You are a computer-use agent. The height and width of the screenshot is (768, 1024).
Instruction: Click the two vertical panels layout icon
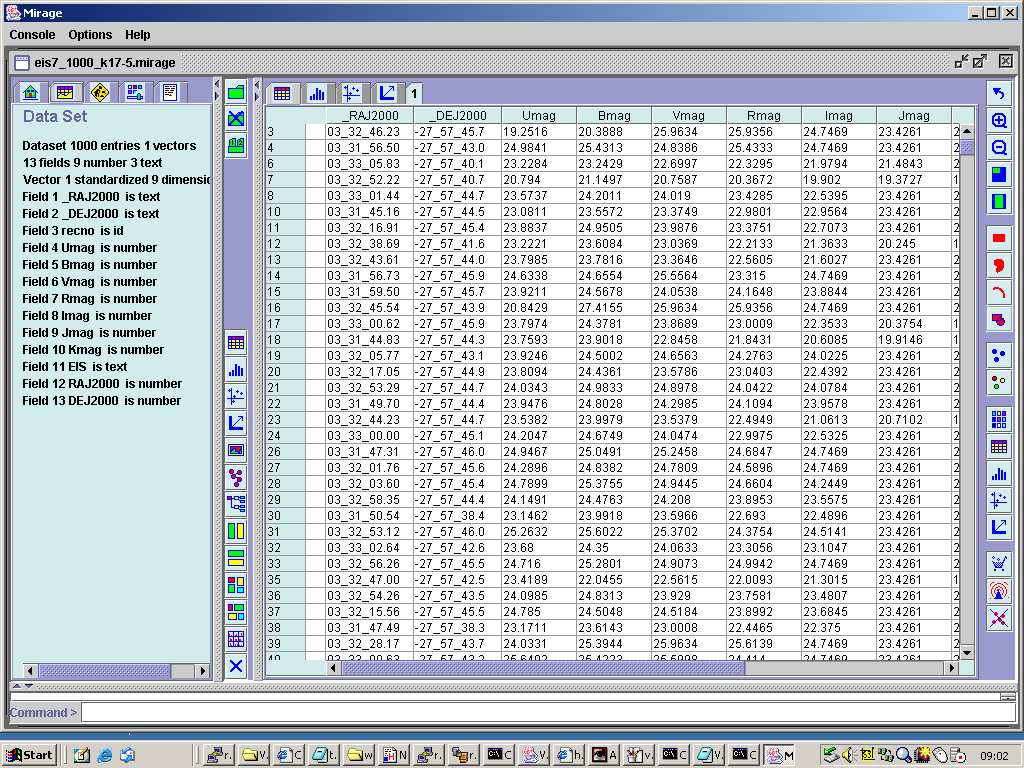point(236,531)
